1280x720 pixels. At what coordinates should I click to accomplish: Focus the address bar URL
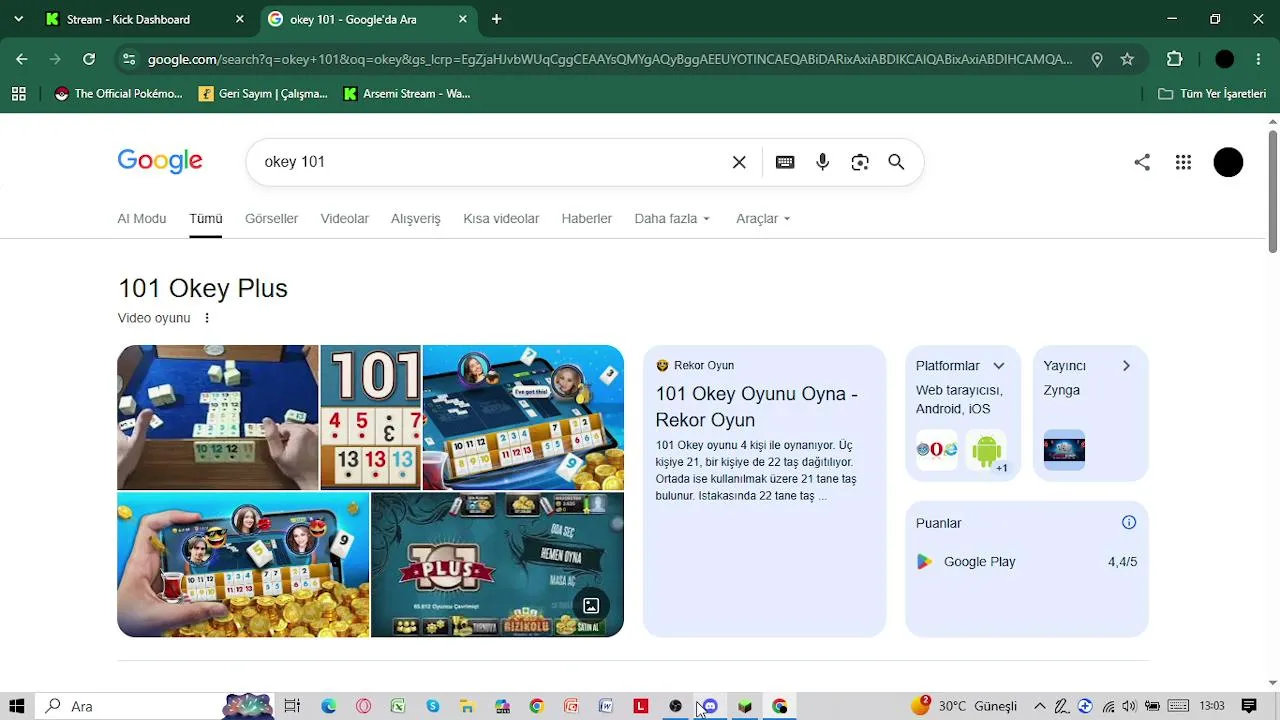610,59
